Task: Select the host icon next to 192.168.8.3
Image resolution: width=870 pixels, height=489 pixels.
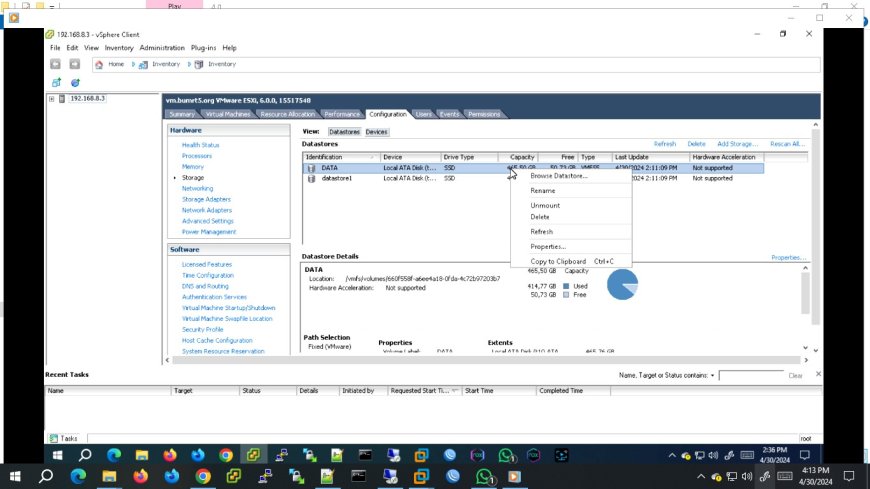Action: pyautogui.click(x=62, y=99)
